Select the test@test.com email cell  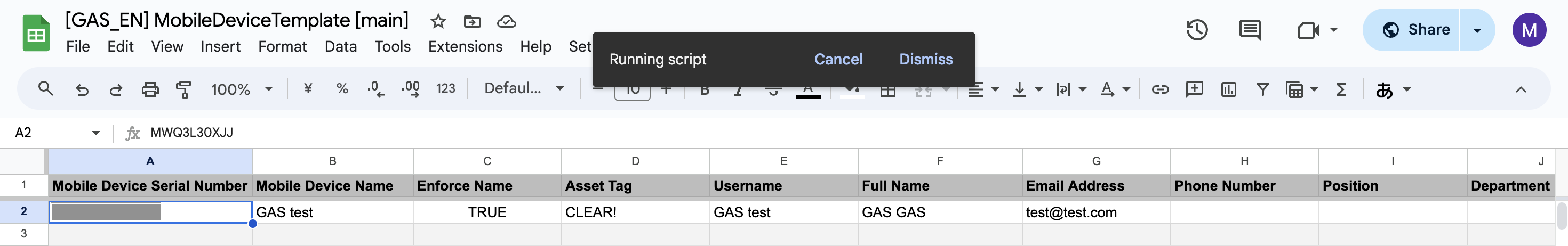pos(1095,212)
